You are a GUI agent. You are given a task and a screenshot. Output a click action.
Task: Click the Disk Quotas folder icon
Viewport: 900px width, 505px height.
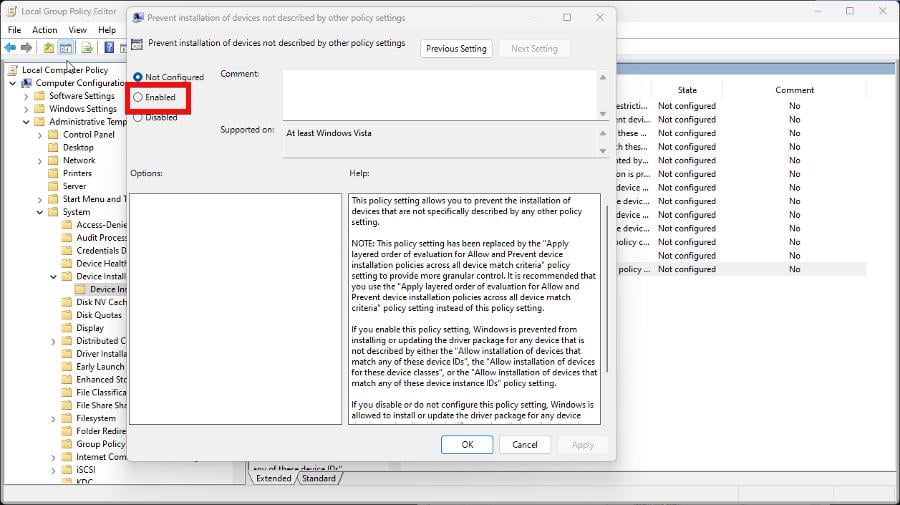[67, 315]
